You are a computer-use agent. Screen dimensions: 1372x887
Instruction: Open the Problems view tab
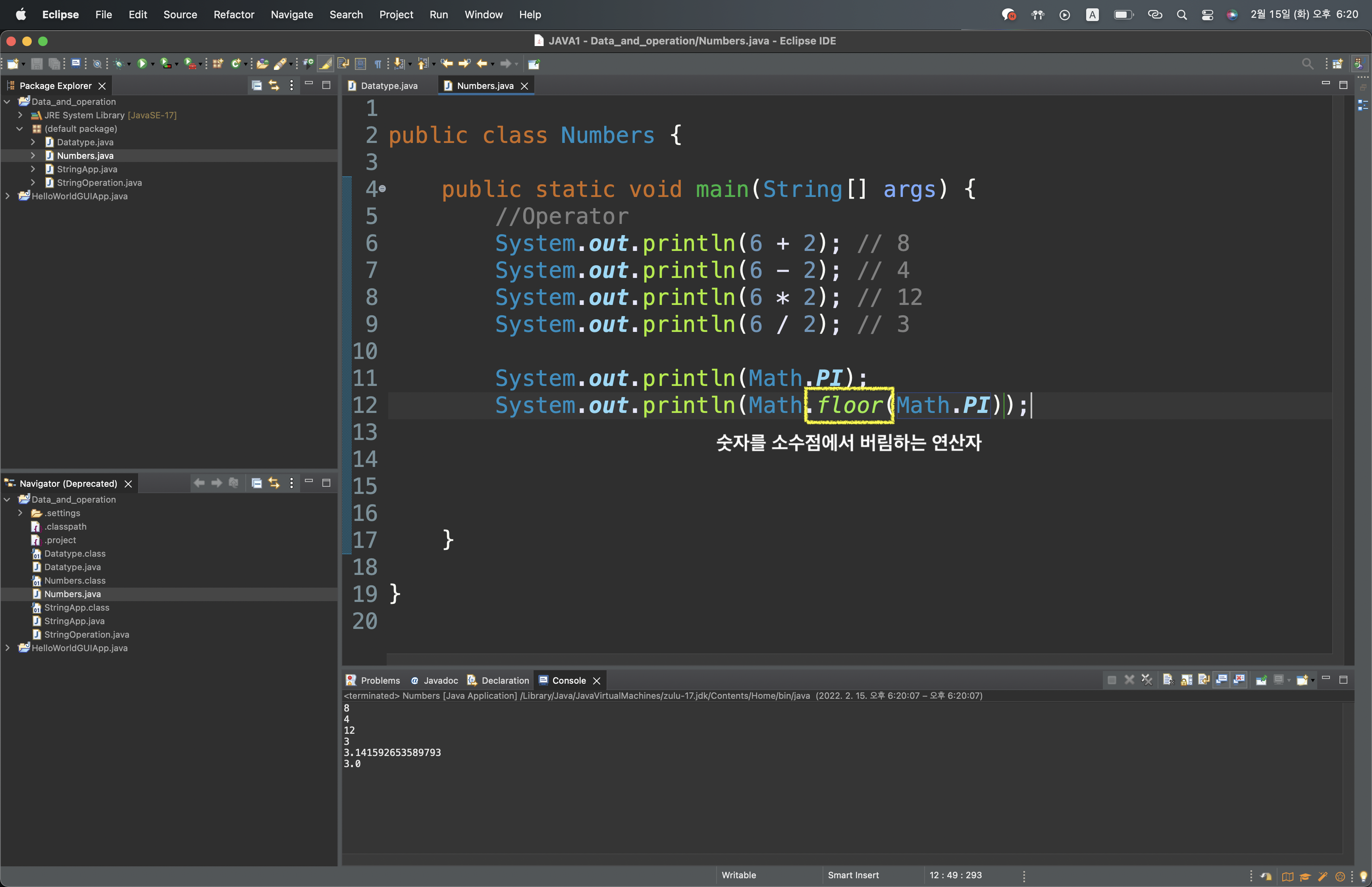point(380,680)
